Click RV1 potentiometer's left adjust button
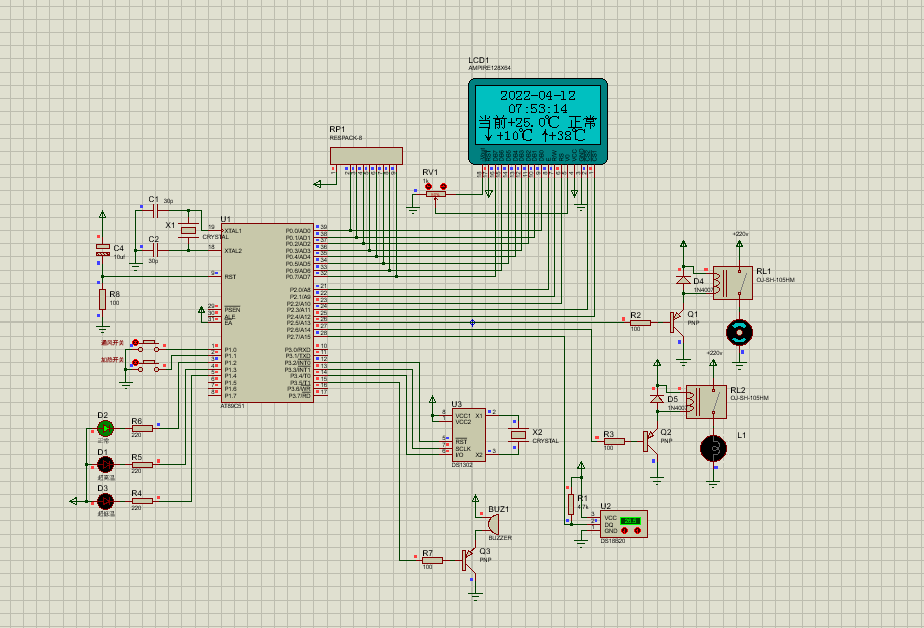924x628 pixels. click(x=428, y=187)
